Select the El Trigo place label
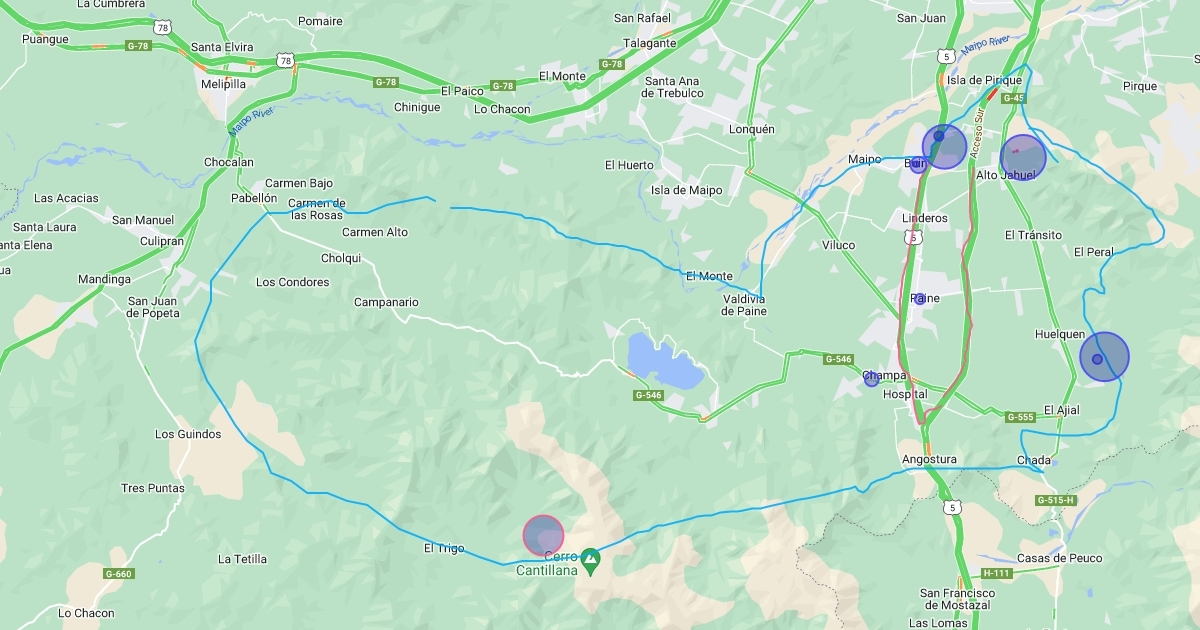This screenshot has width=1200, height=630. pyautogui.click(x=444, y=548)
